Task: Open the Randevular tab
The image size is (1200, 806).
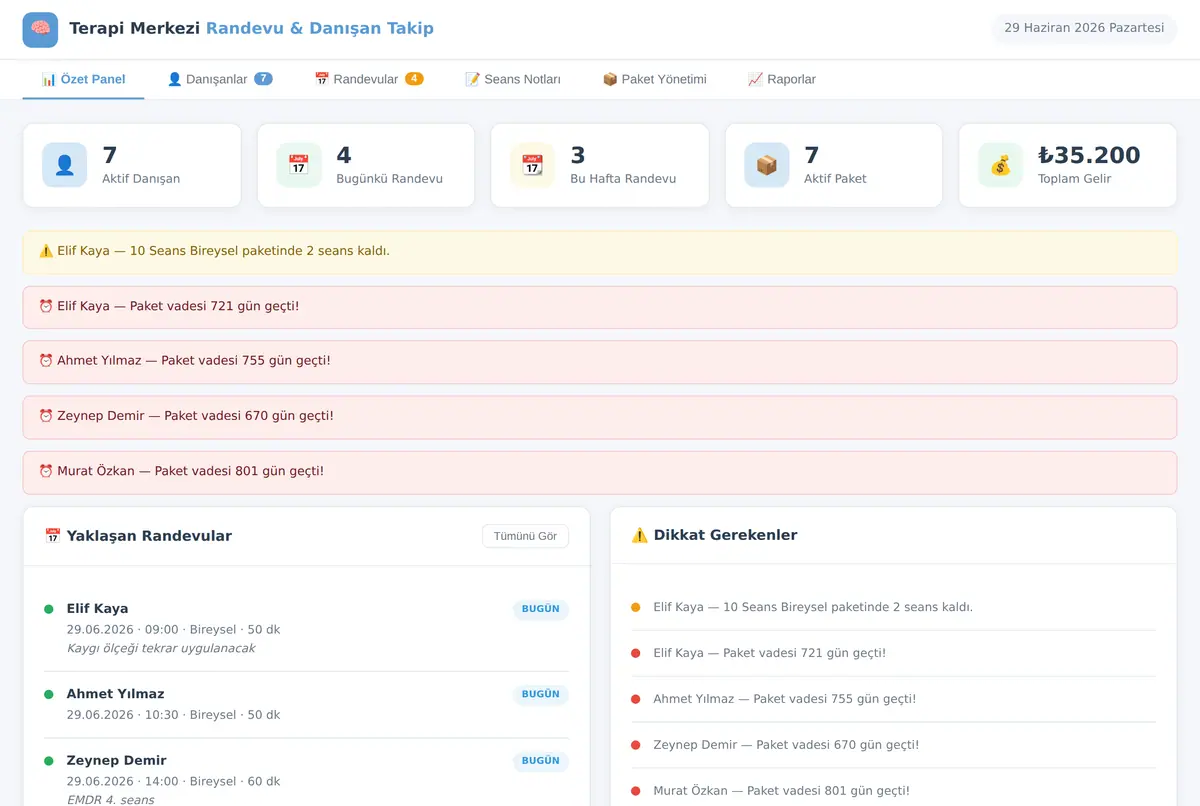Action: point(369,79)
